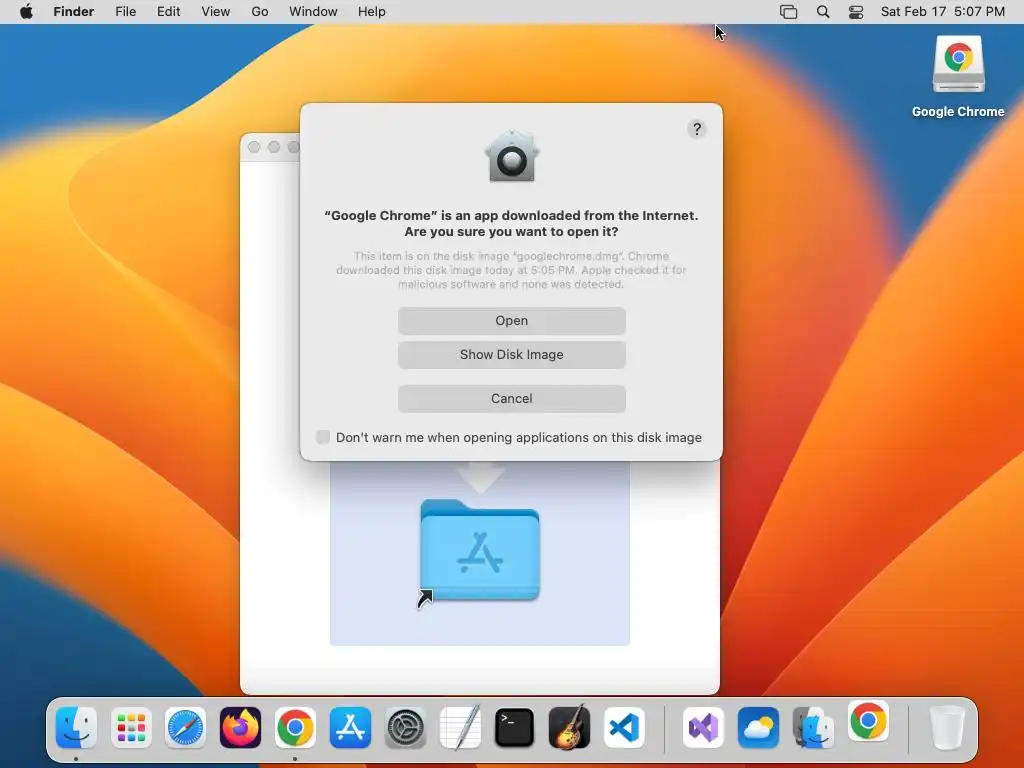
Task: Launch Safari from the Dock
Action: pyautogui.click(x=185, y=727)
